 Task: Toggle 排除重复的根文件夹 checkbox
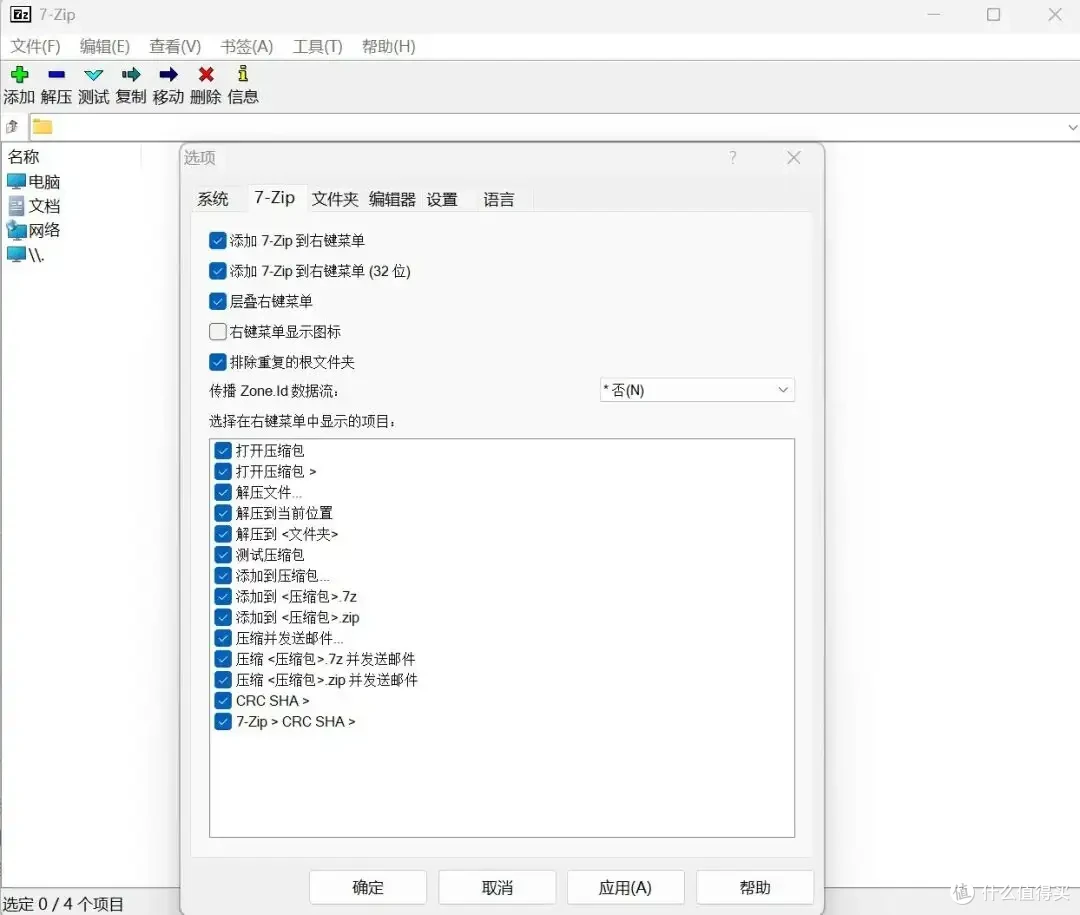(218, 362)
